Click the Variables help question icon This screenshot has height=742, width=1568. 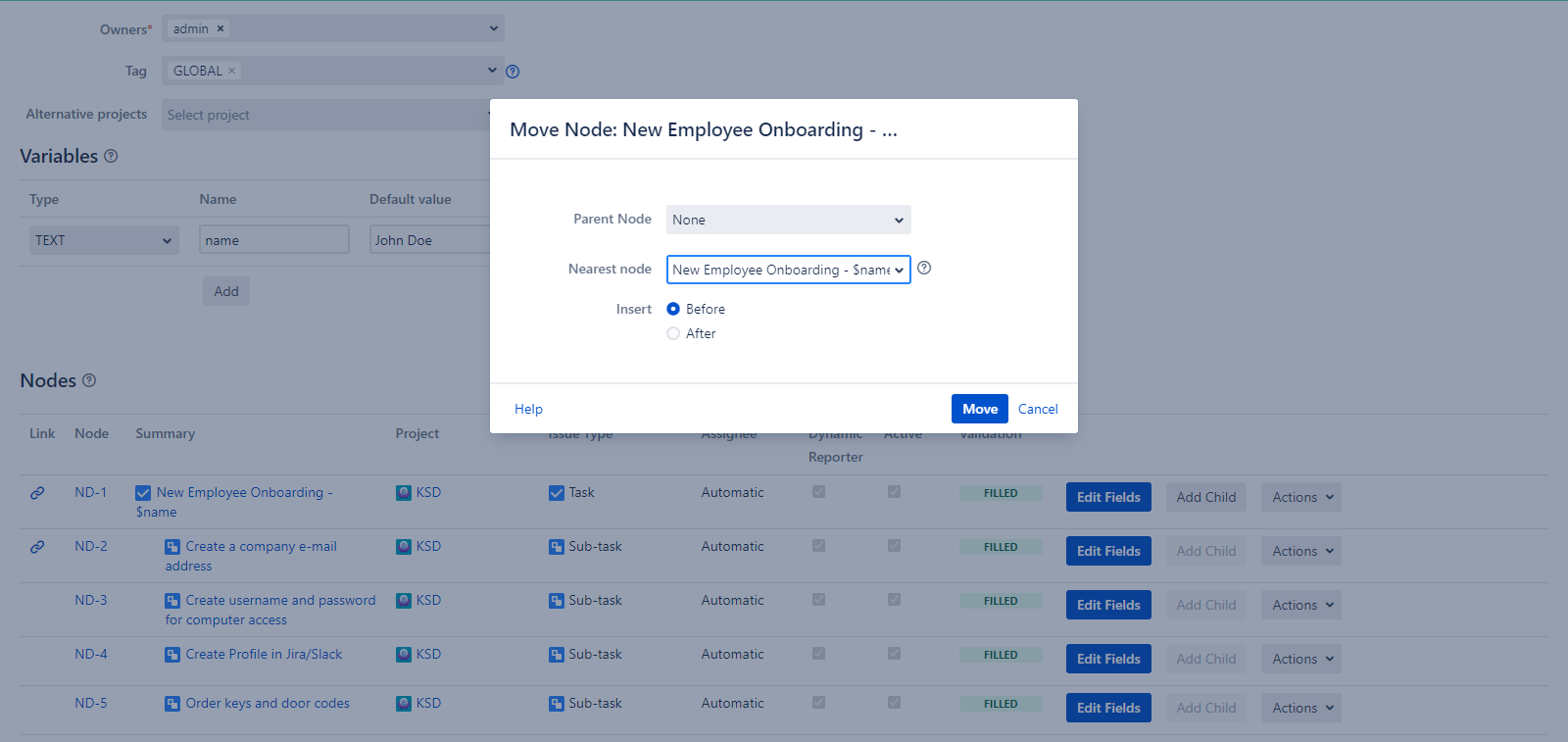[x=111, y=156]
